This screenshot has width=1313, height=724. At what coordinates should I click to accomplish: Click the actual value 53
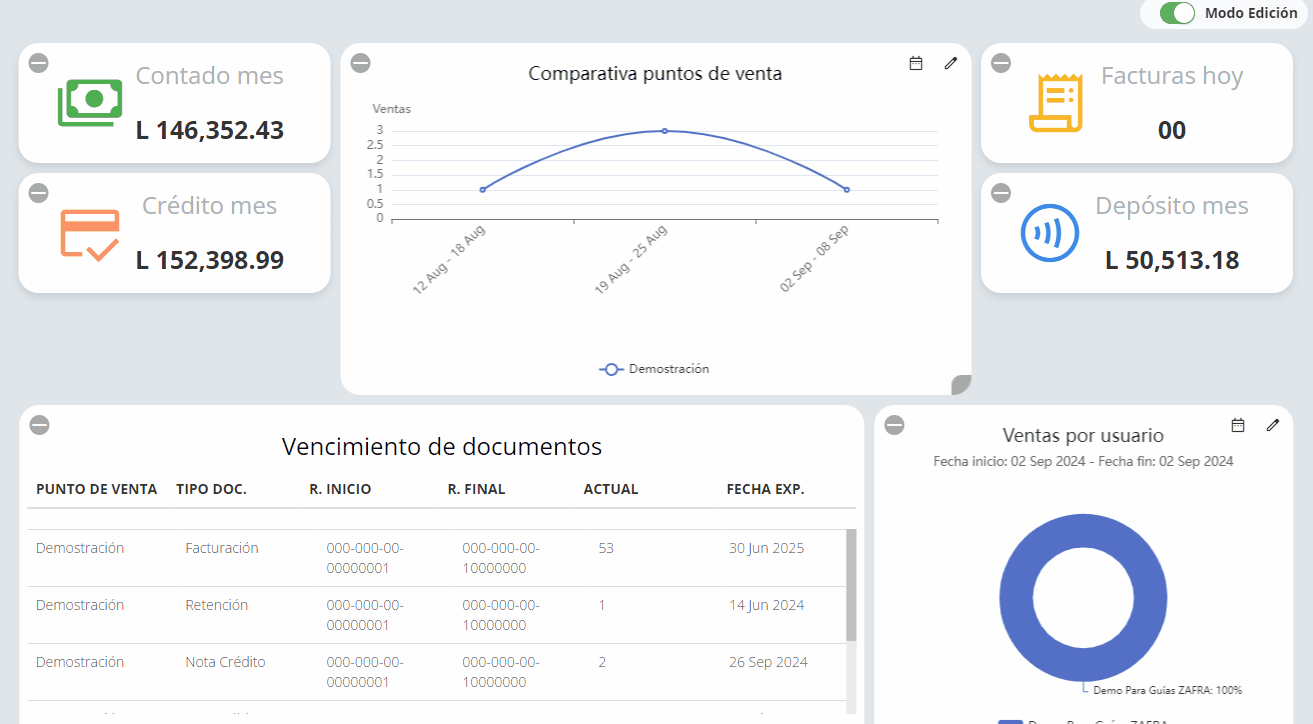coord(606,548)
